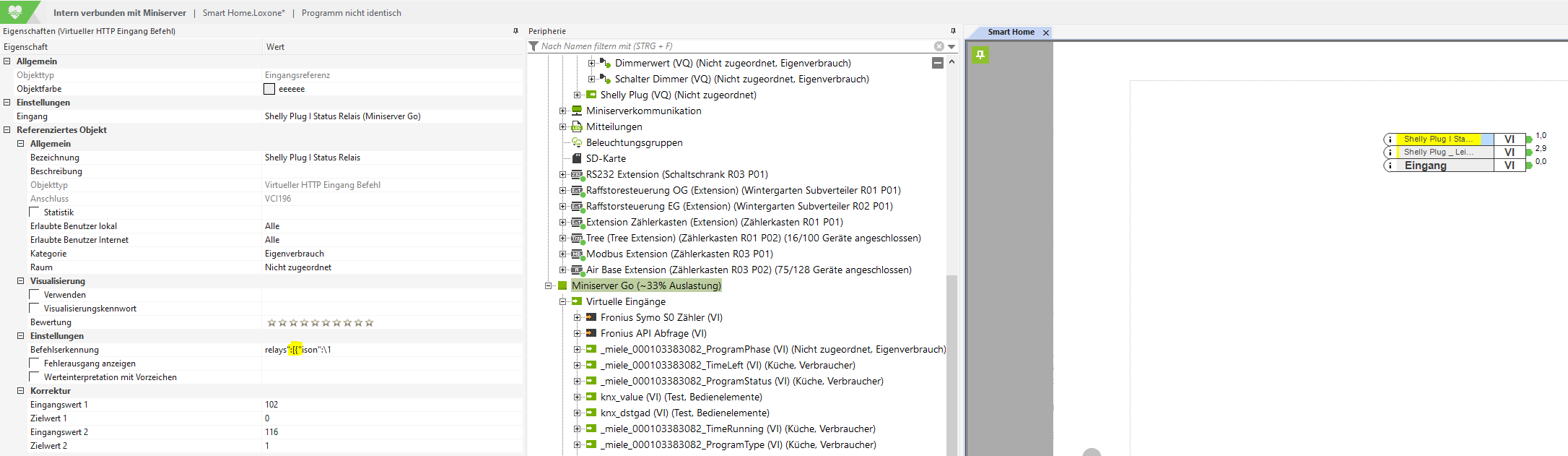This screenshot has width=1568, height=456.
Task: Toggle the Visualisierungskennwort checkbox
Action: click(x=35, y=308)
